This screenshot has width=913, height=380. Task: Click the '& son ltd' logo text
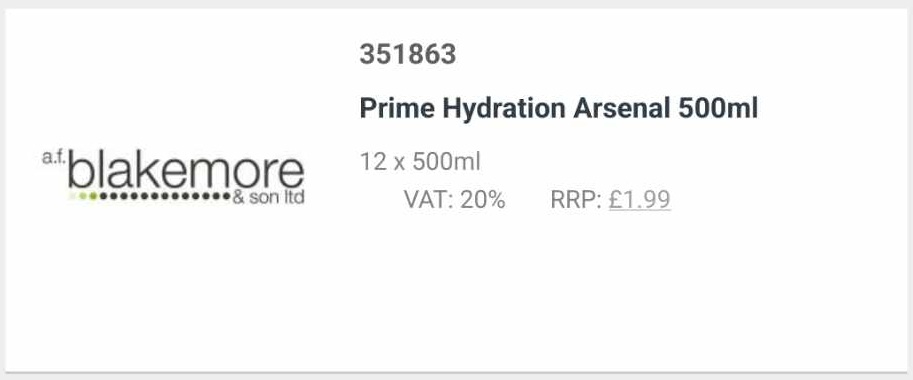pyautogui.click(x=268, y=198)
